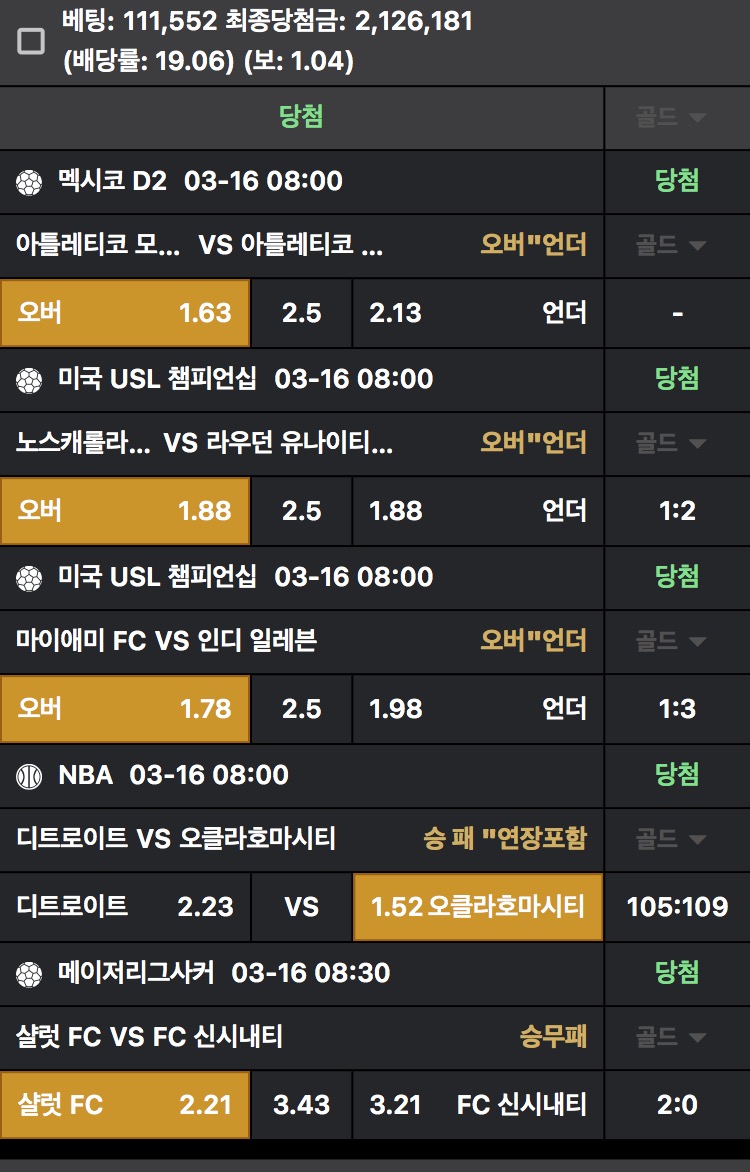Image resolution: width=750 pixels, height=1172 pixels.
Task: Select the 샬럿 FC 2.21 win option
Action: click(125, 1105)
